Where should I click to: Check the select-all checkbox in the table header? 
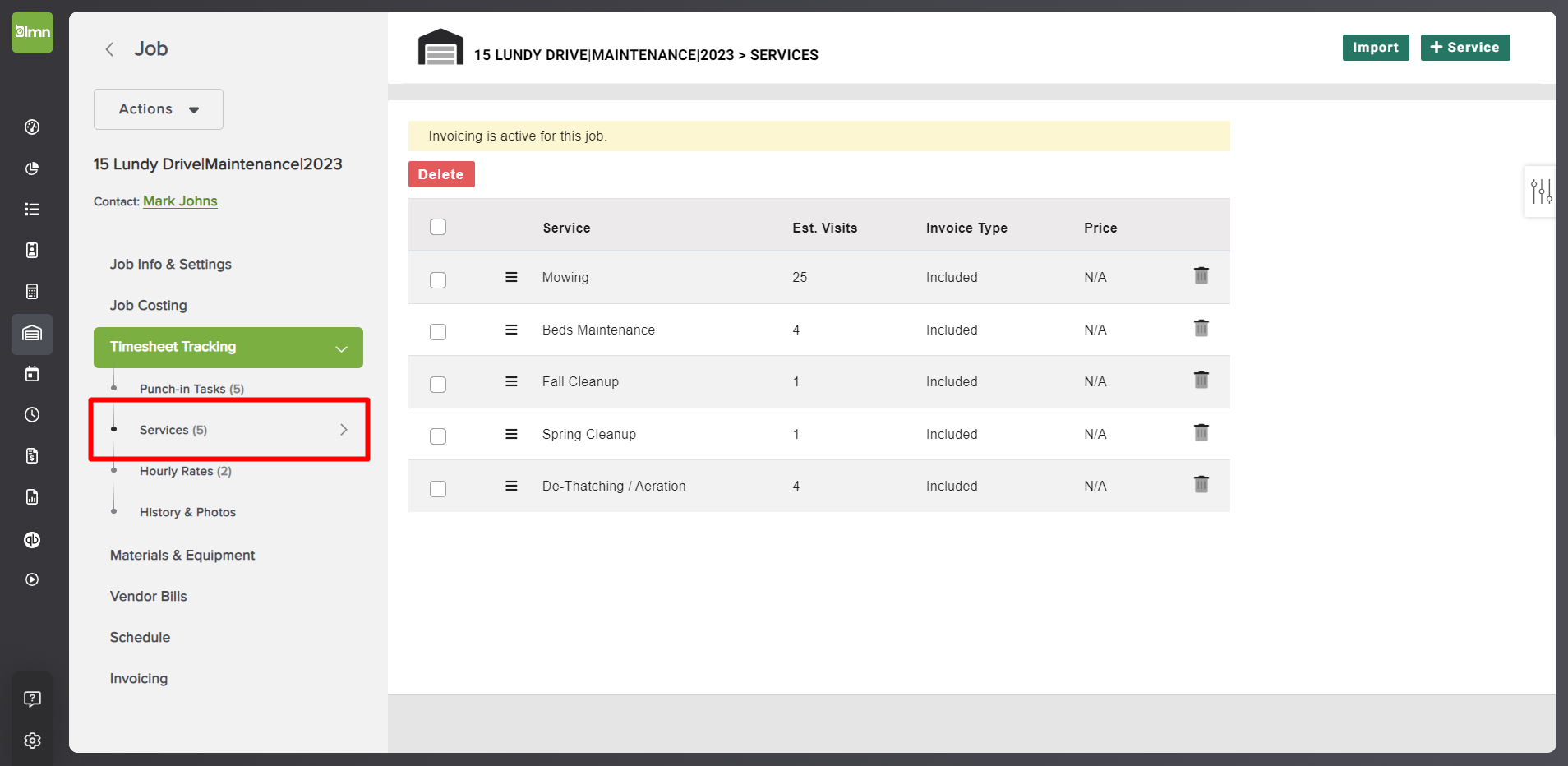[438, 226]
